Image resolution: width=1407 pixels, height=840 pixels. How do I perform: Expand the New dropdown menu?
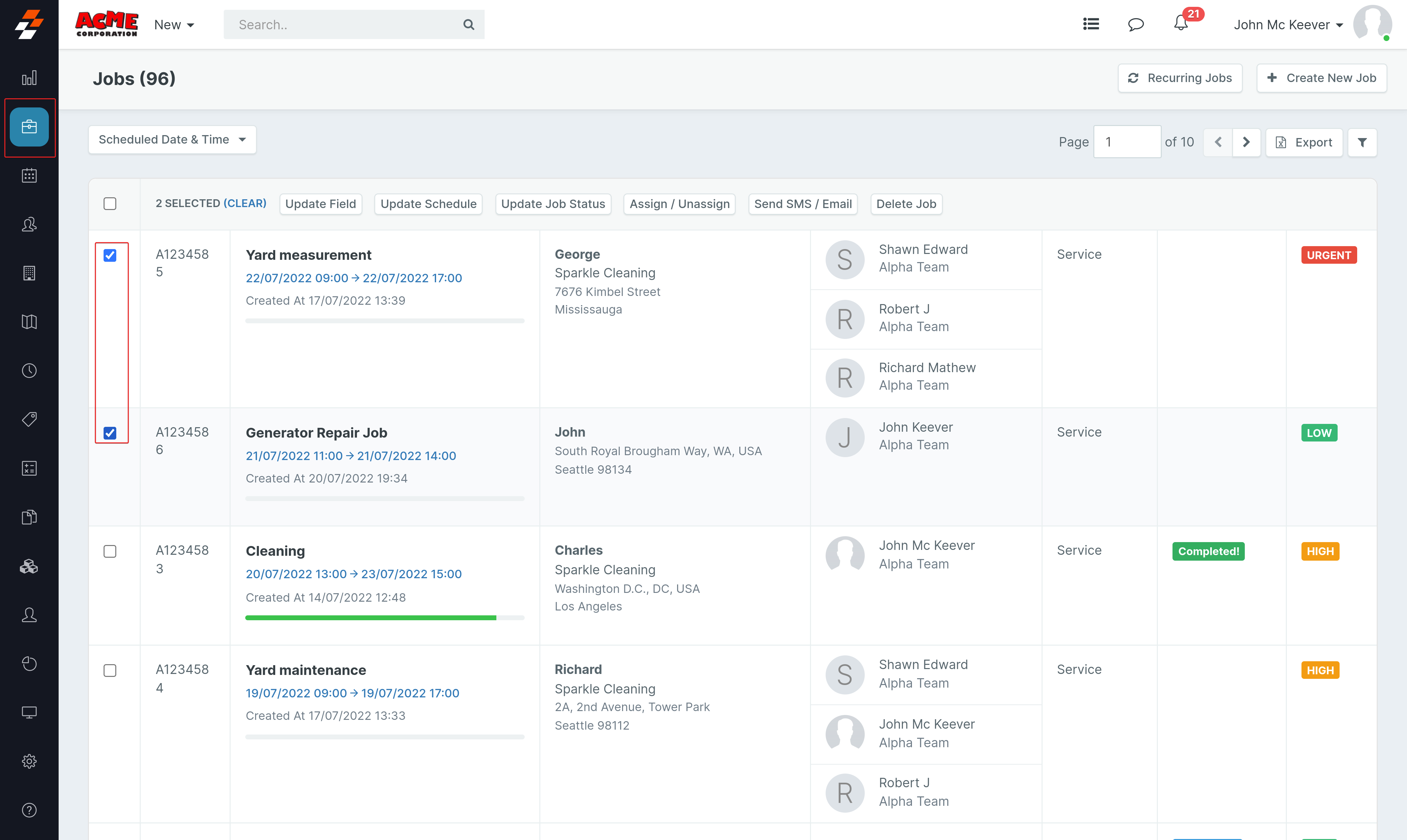174,25
